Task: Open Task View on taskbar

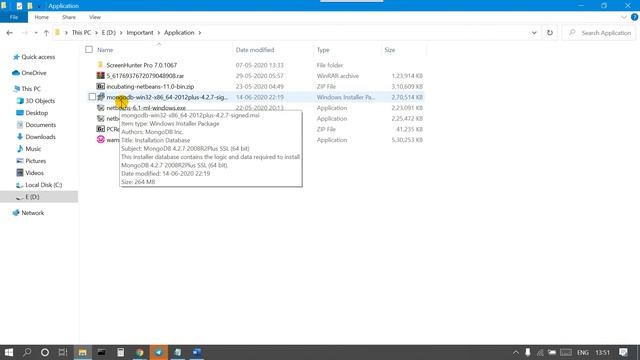Action: (63, 352)
